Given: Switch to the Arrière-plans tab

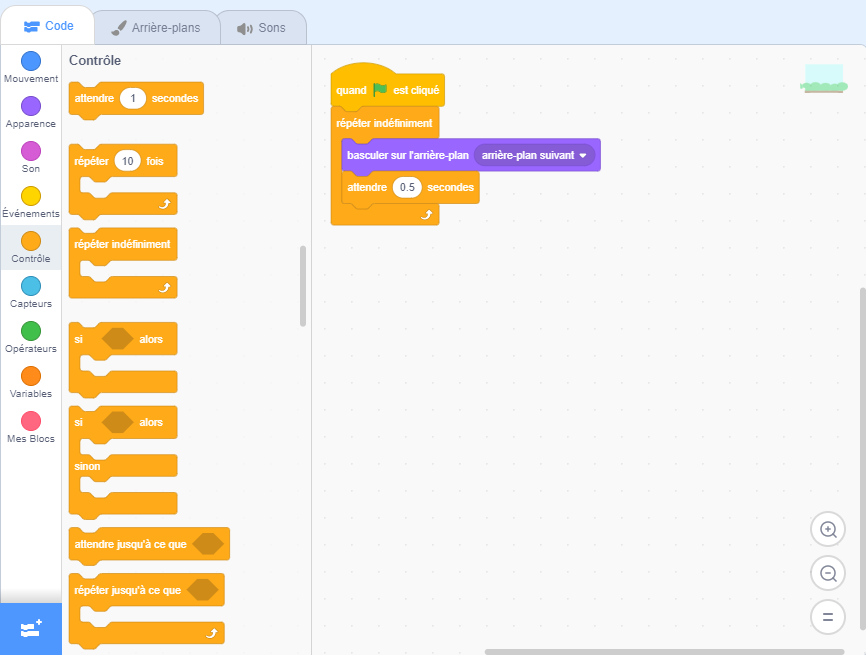Looking at the screenshot, I should 155,27.
